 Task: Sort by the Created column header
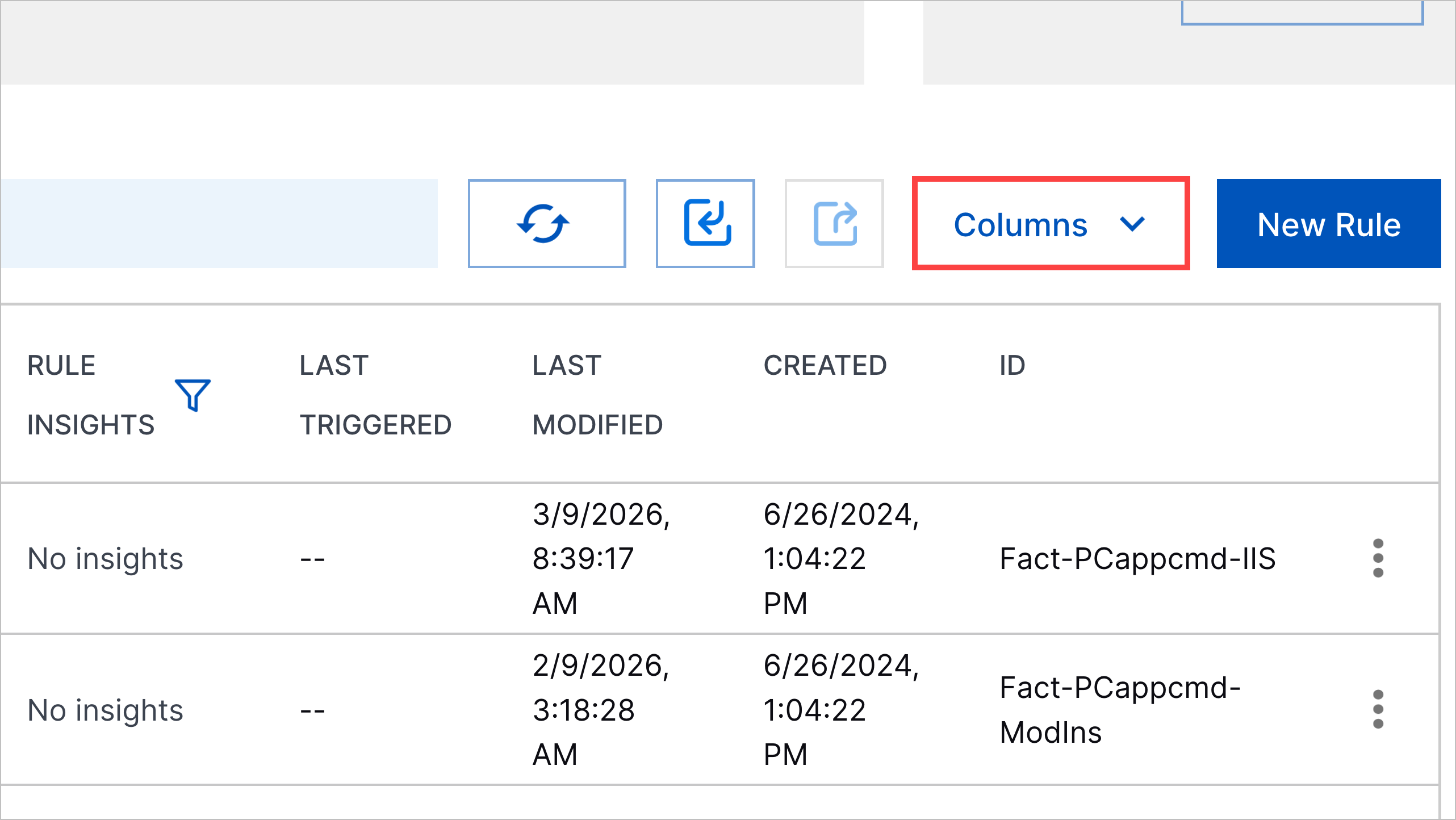(x=825, y=366)
